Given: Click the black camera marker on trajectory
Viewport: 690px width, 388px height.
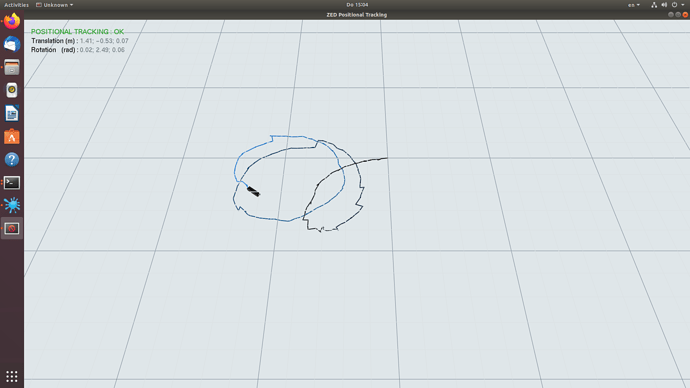Looking at the screenshot, I should (253, 191).
